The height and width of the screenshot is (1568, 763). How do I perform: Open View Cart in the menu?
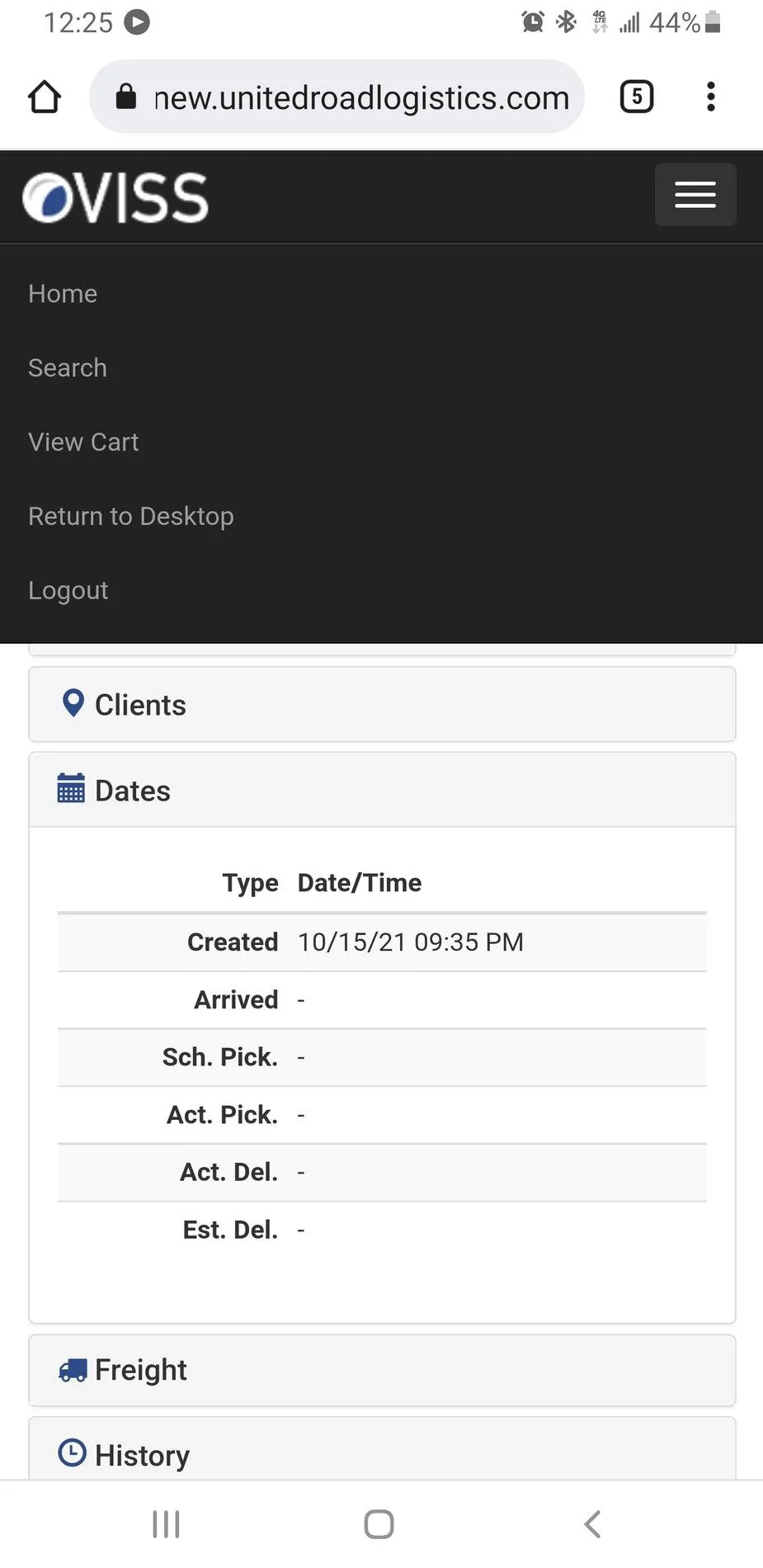[83, 442]
